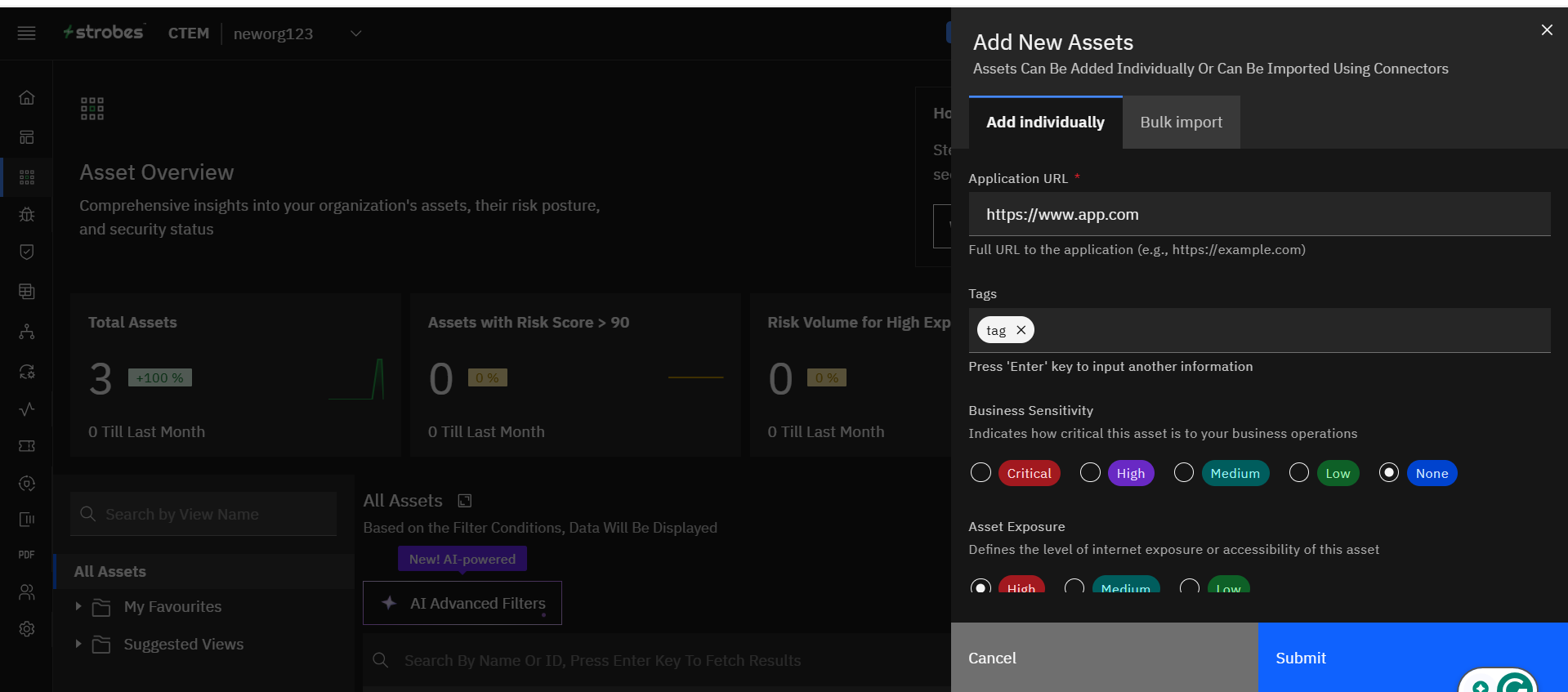Click the hamburger menu icon
The image size is (1568, 692).
click(26, 33)
